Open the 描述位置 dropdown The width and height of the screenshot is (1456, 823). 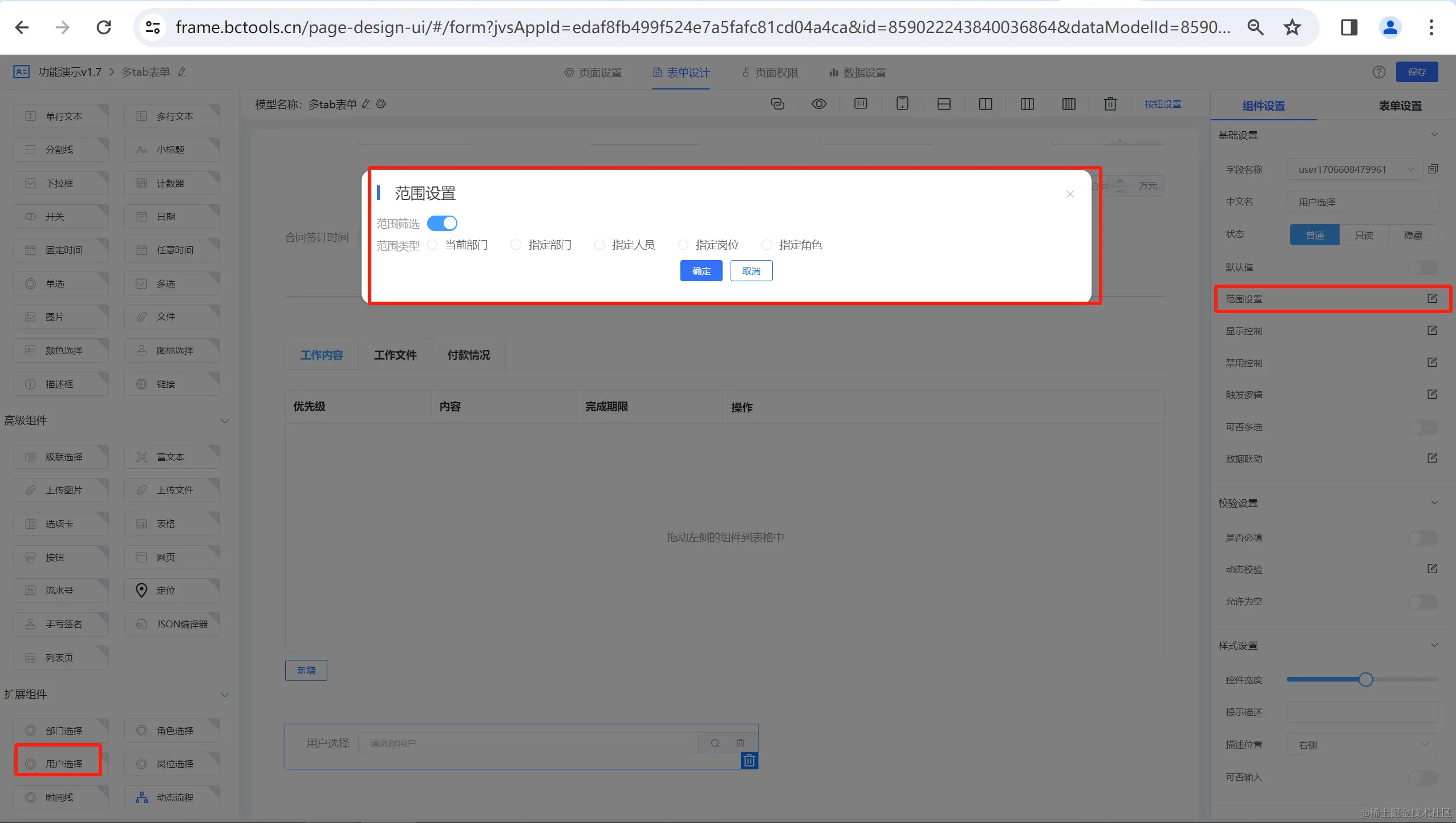point(1361,744)
